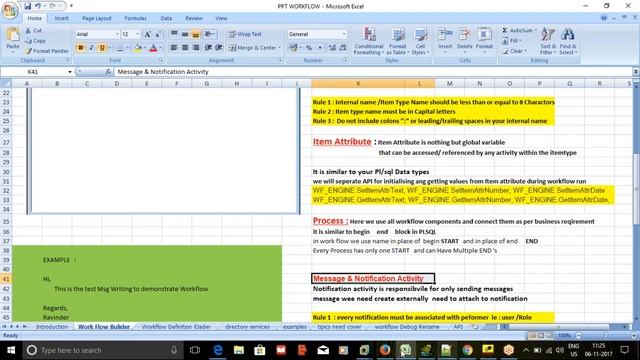
Task: Toggle Wrap Text
Action: pos(245,34)
